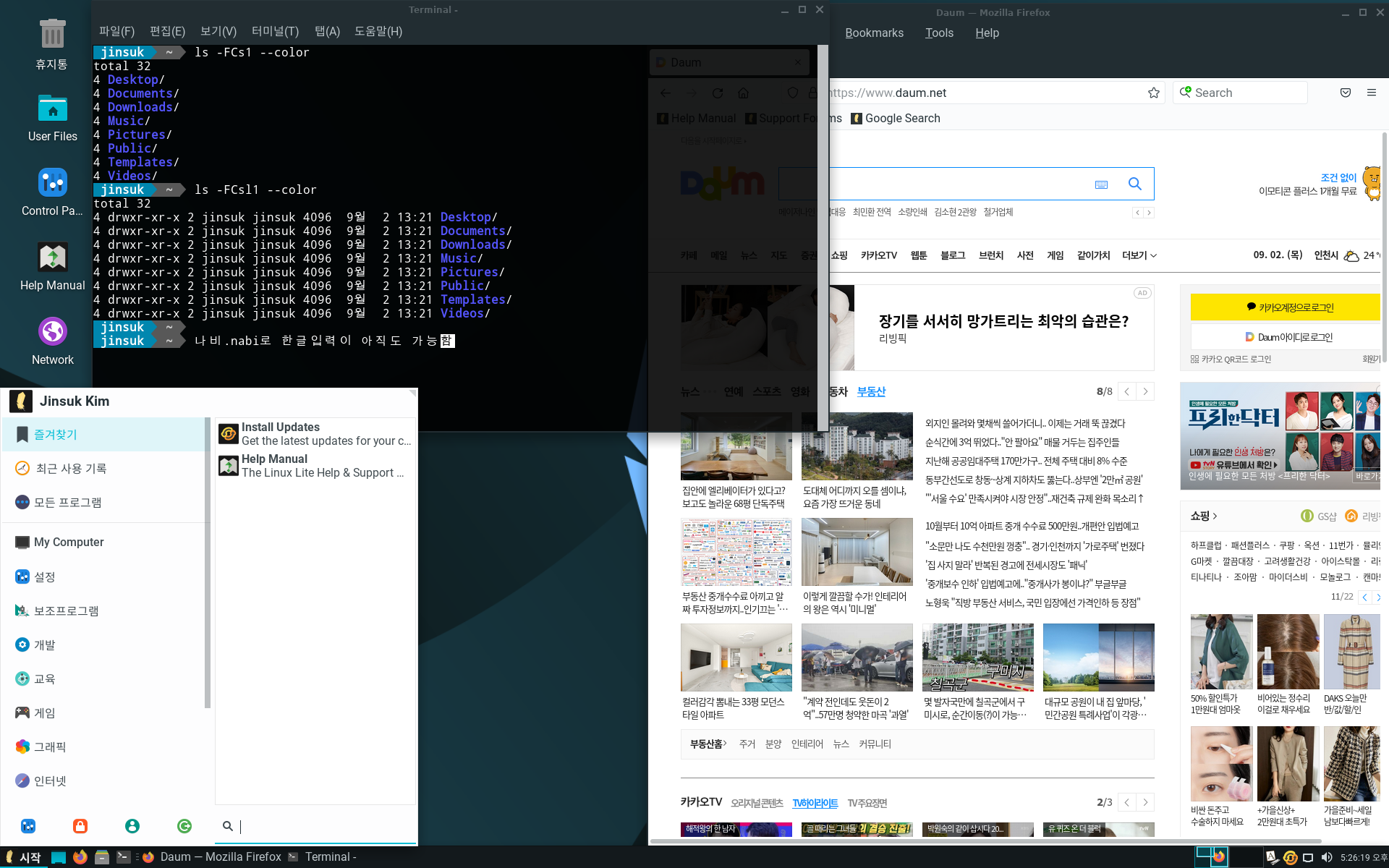1389x868 pixels.
Task: Switch to the second workspace in pager
Action: click(1246, 857)
